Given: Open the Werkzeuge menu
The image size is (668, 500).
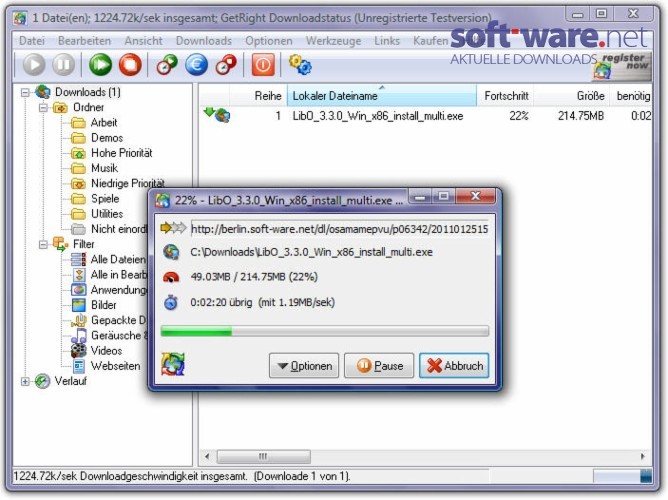Looking at the screenshot, I should 333,41.
